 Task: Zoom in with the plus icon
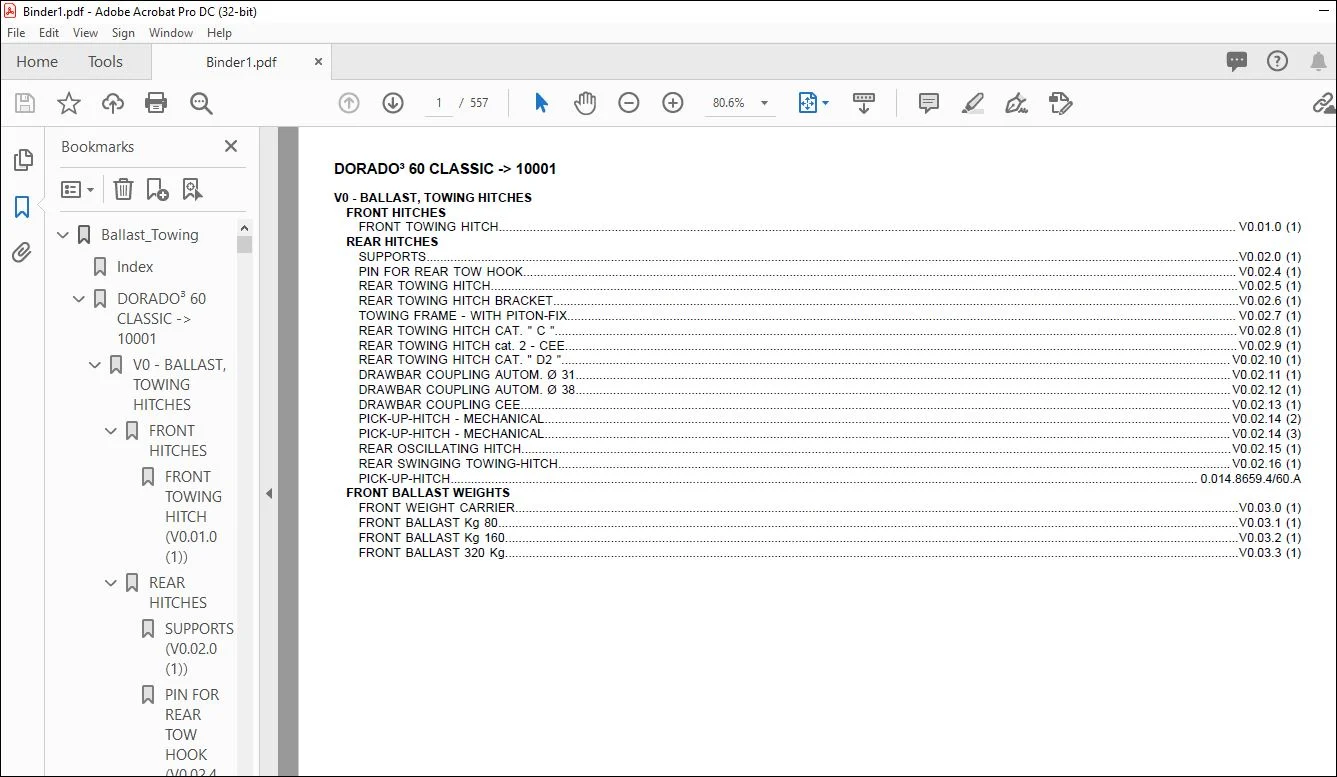click(x=673, y=103)
